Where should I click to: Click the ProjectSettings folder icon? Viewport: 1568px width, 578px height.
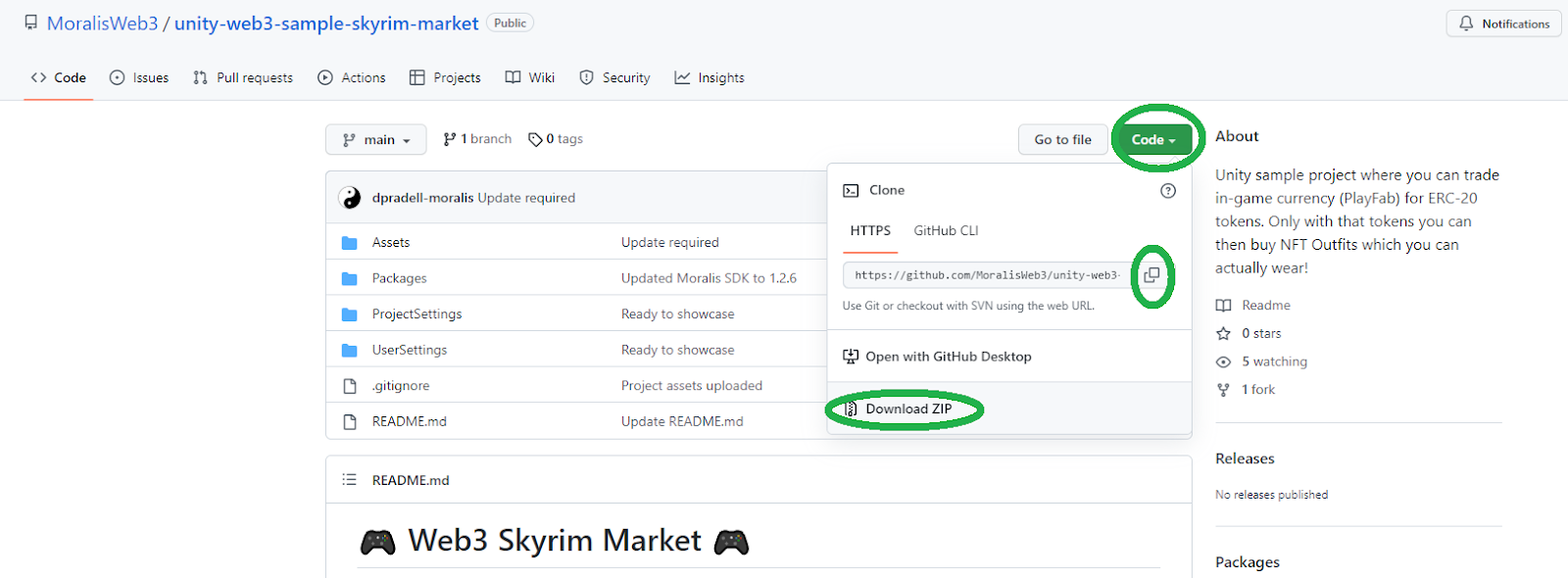[x=349, y=314]
